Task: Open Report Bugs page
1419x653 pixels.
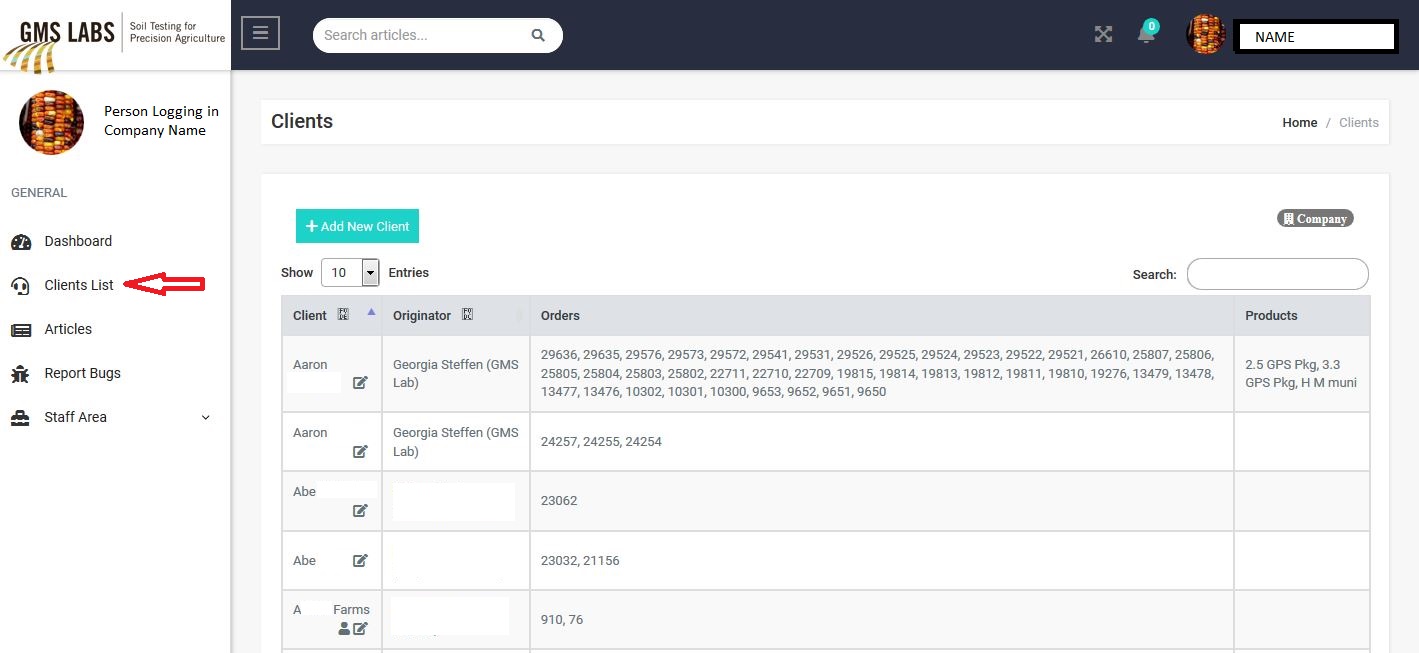Action: (82, 373)
